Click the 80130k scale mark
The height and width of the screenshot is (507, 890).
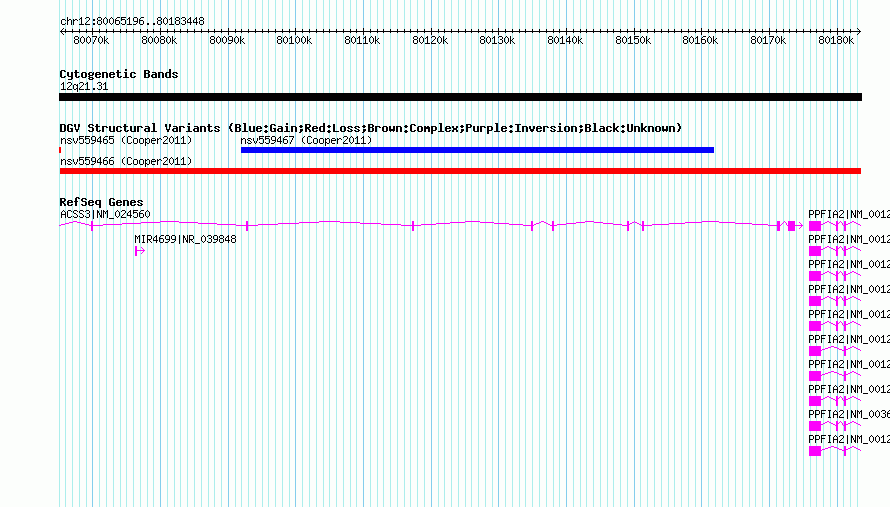[x=497, y=40]
